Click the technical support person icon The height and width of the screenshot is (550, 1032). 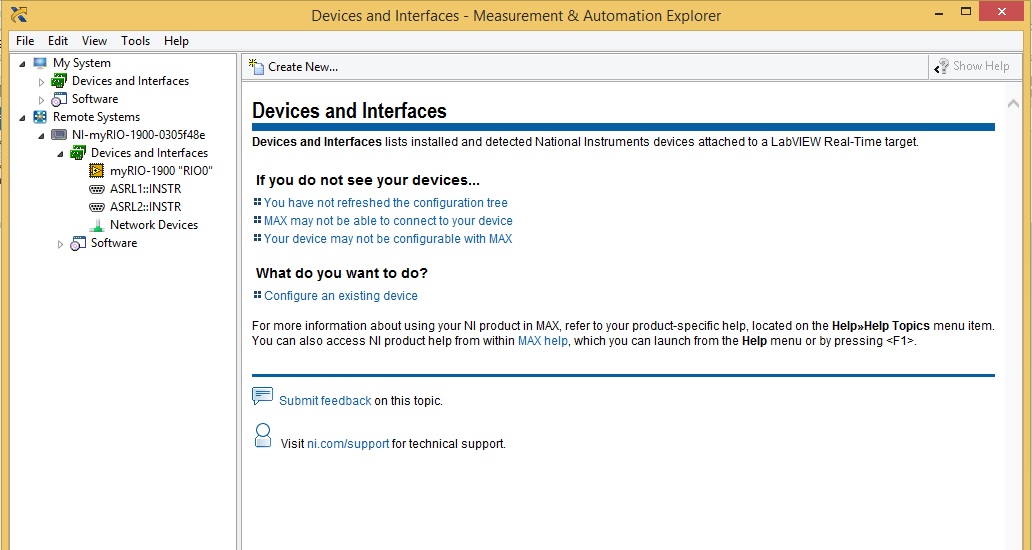[x=263, y=436]
